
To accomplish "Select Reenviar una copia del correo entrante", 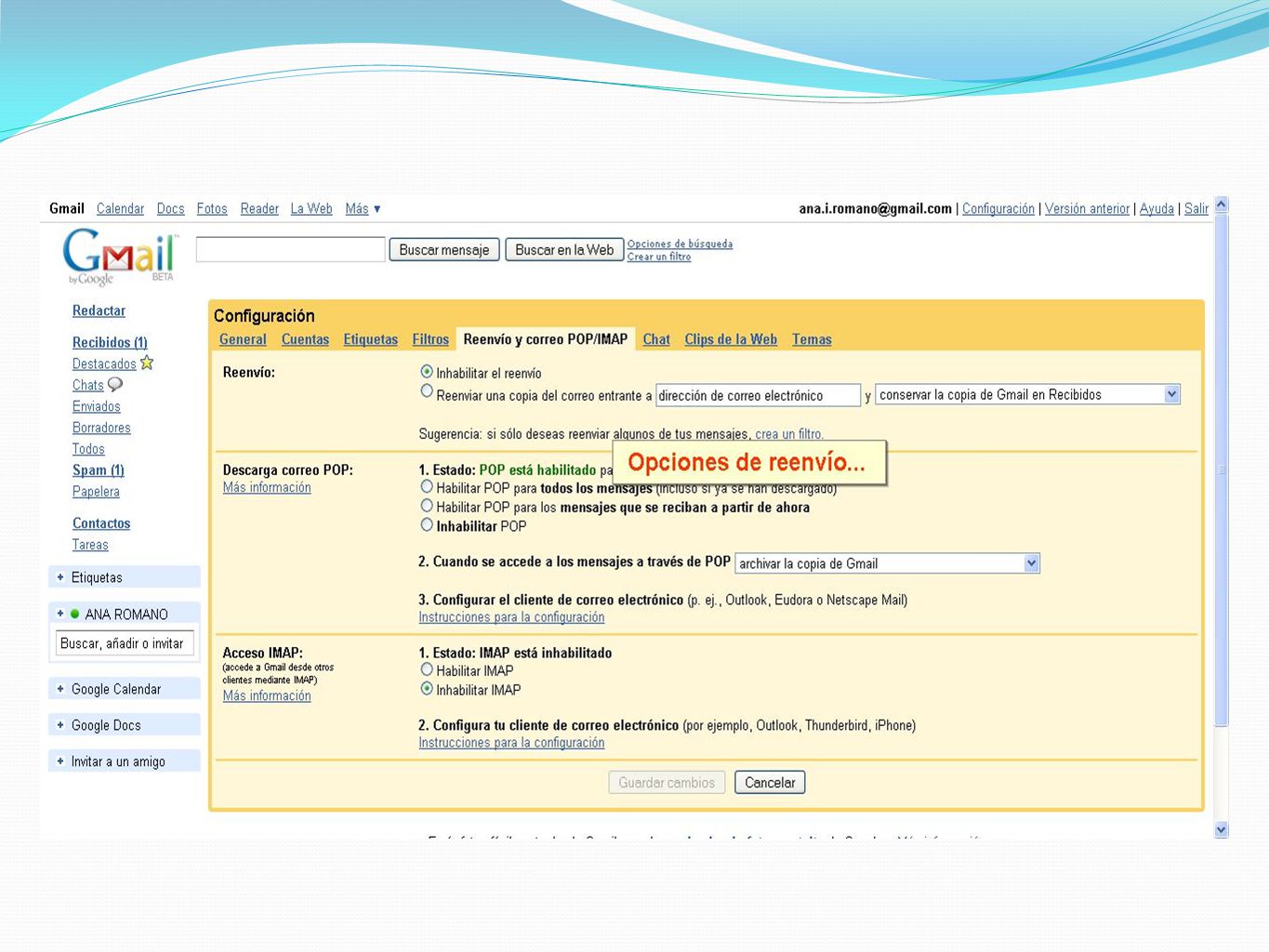I will tap(427, 391).
